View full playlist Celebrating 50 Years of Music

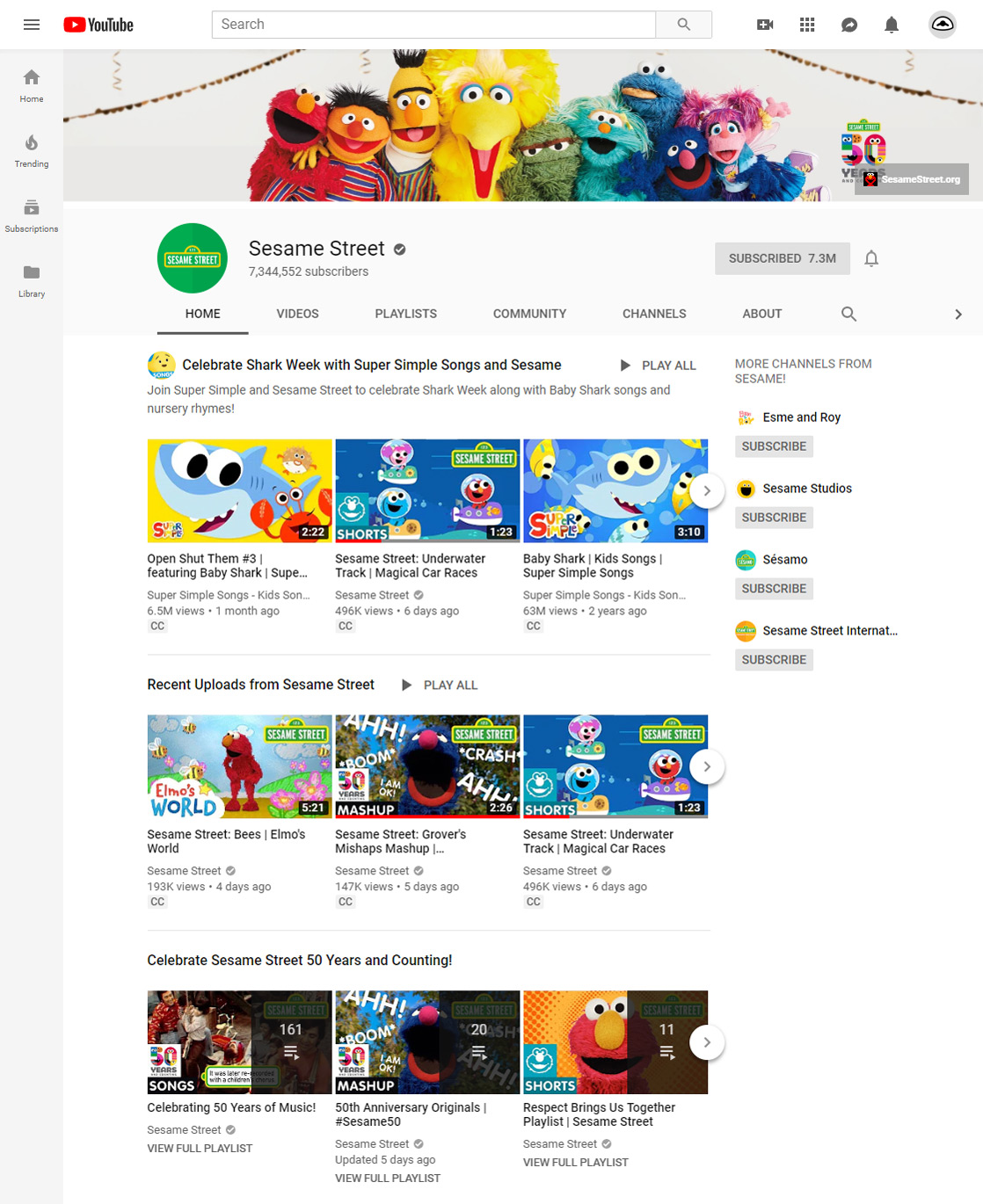[x=200, y=1149]
